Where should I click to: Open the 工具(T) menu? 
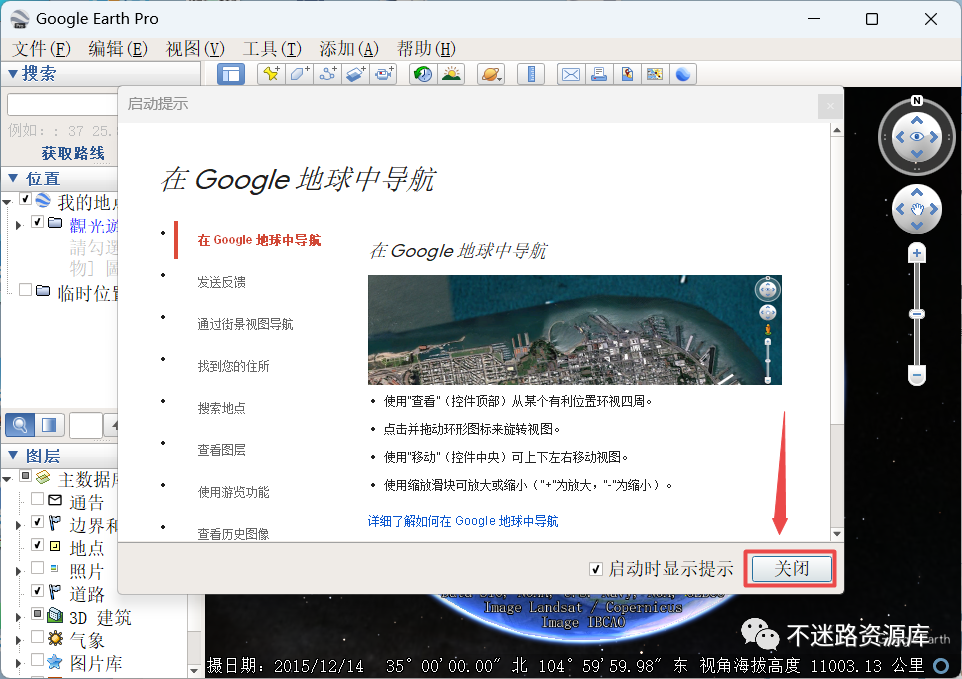pos(272,48)
